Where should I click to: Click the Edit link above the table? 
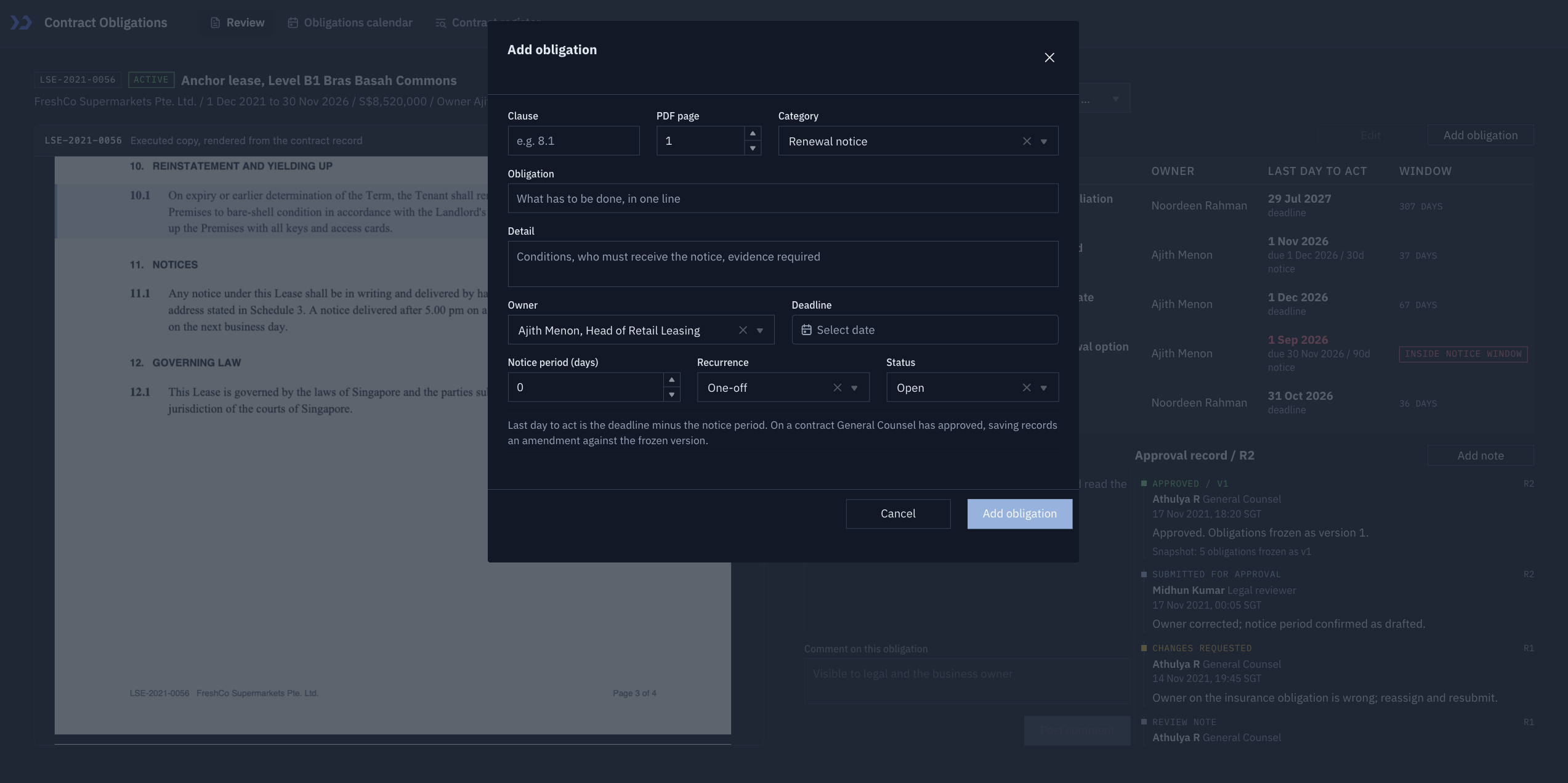tap(1370, 135)
